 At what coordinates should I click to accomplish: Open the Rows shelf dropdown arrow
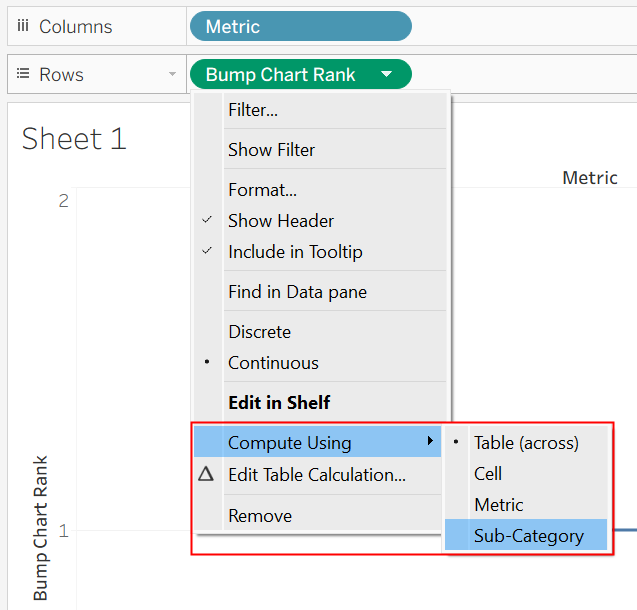[172, 74]
